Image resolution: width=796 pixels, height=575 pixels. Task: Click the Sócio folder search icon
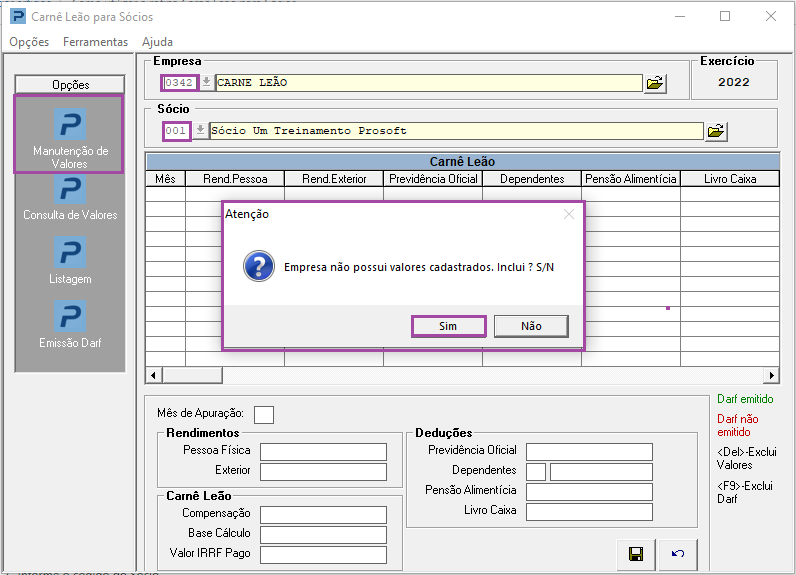pos(716,131)
